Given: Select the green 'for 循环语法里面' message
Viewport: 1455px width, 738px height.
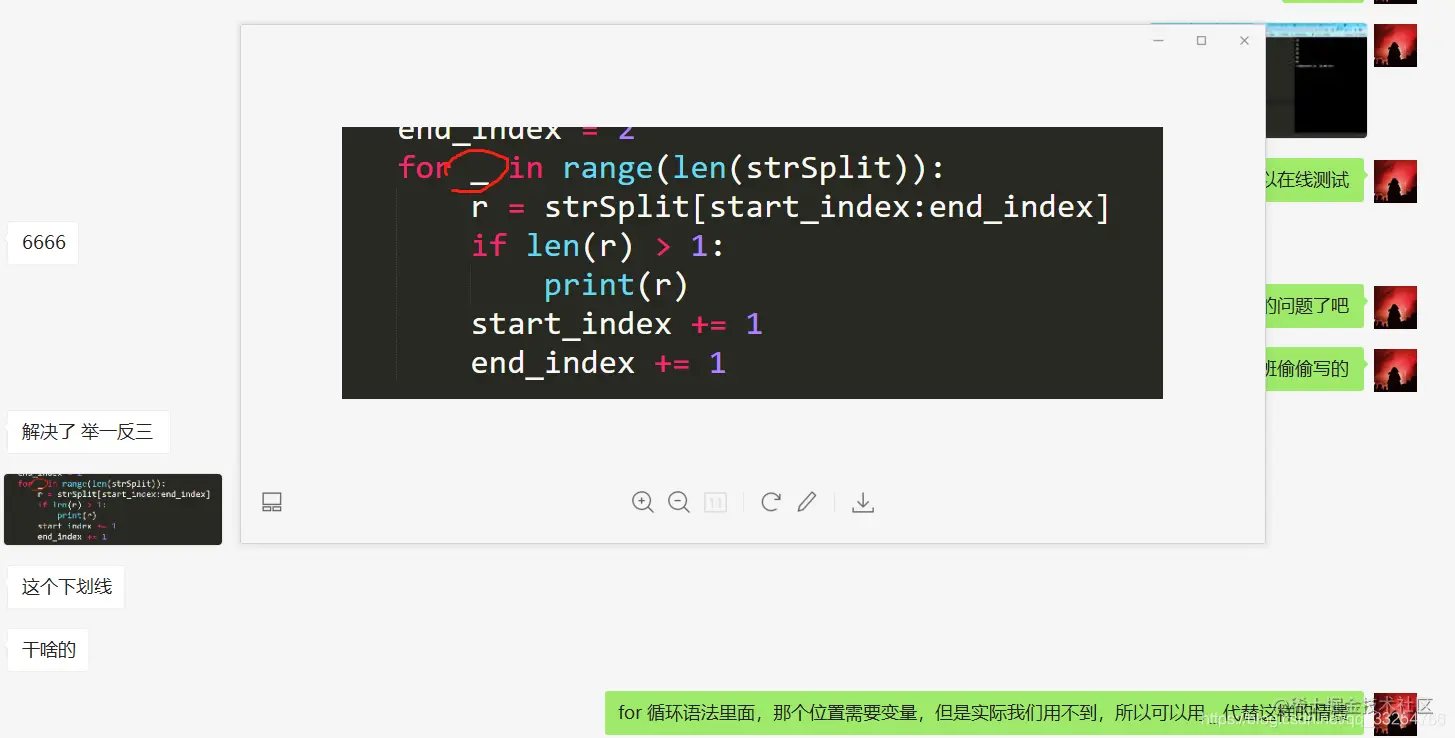Looking at the screenshot, I should [x=985, y=713].
